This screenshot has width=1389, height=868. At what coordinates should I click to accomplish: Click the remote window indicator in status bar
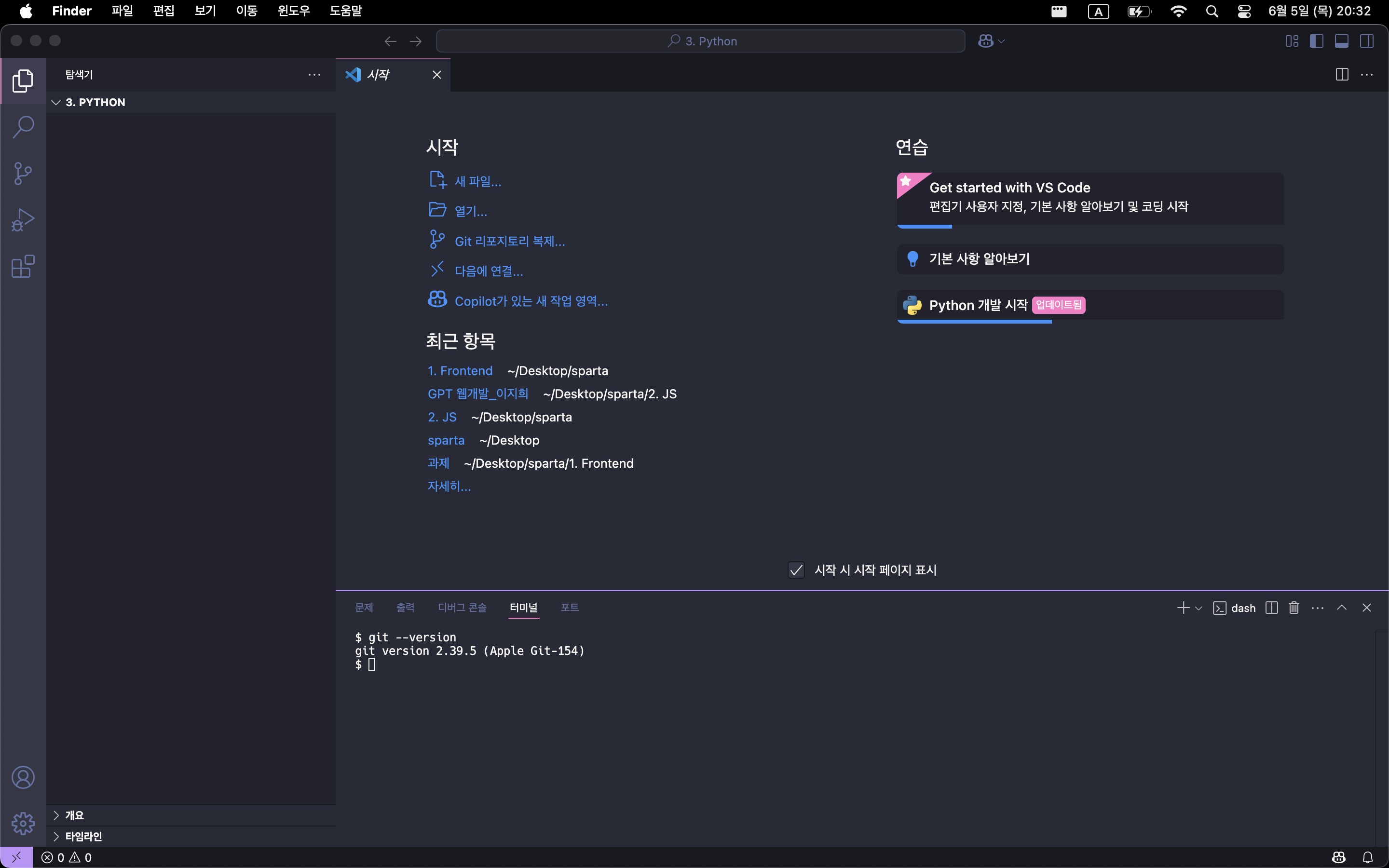[16, 857]
